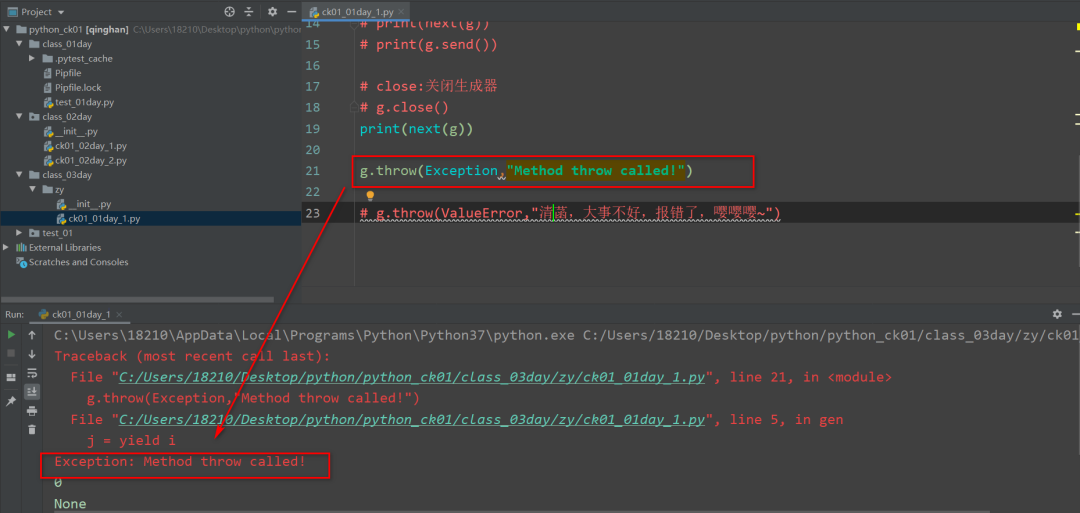The image size is (1080, 513).
Task: Expand External Libraries arrow
Action: pyautogui.click(x=7, y=247)
